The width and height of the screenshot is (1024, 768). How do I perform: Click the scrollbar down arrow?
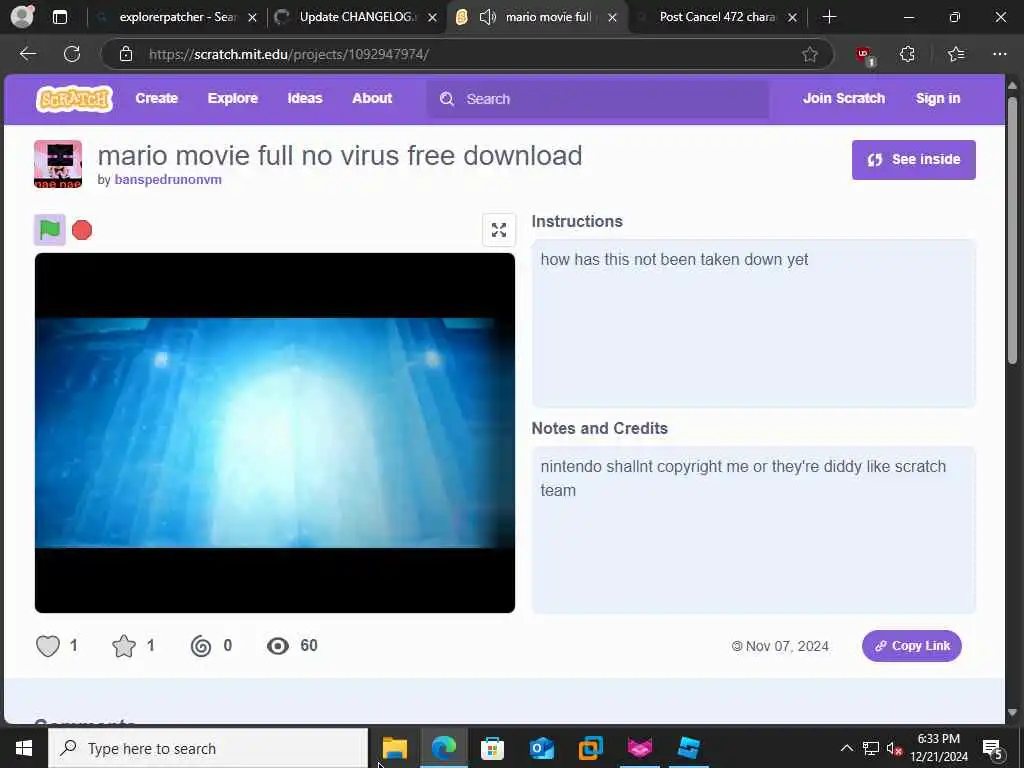(x=1012, y=713)
